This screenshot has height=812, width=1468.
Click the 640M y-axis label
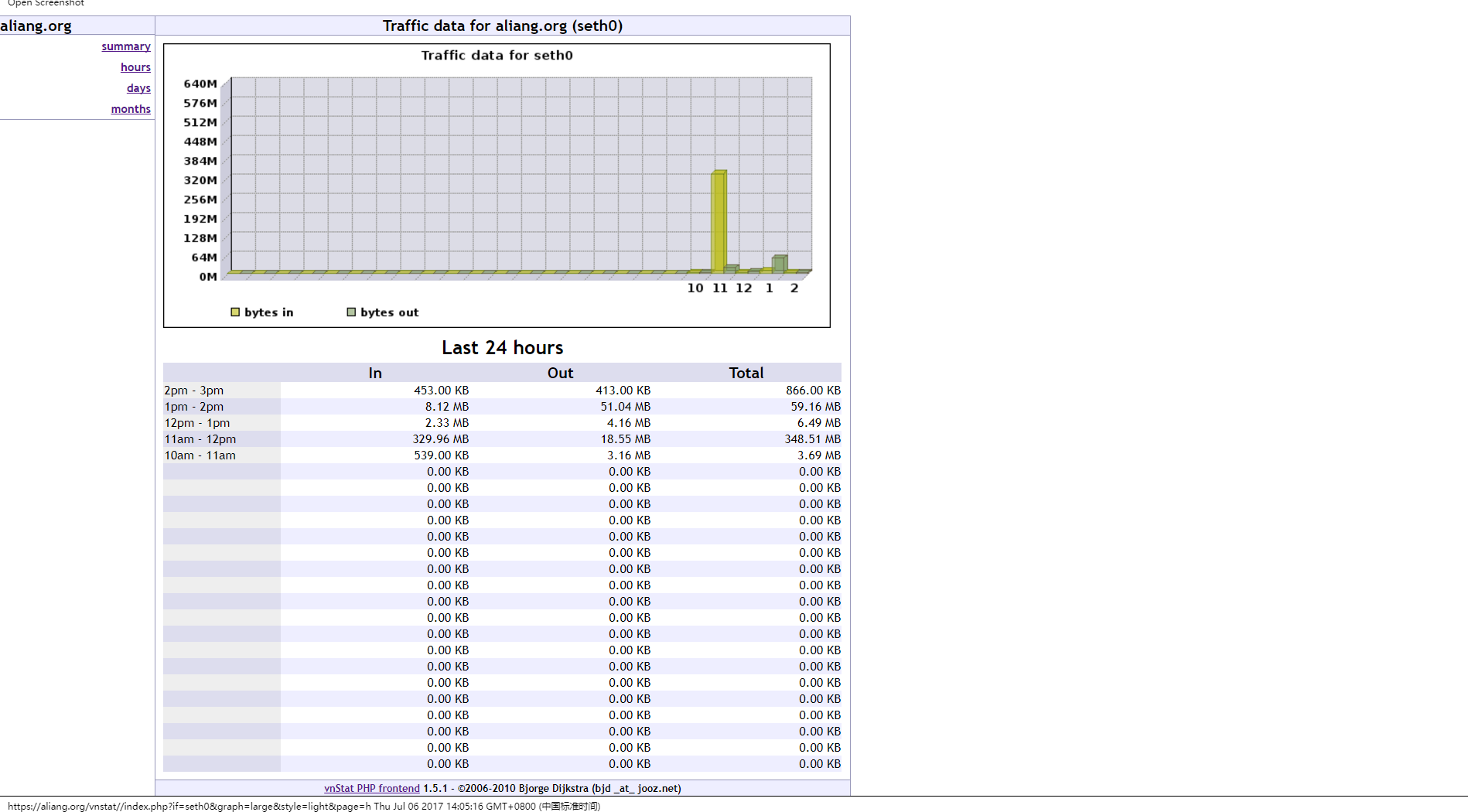[200, 84]
